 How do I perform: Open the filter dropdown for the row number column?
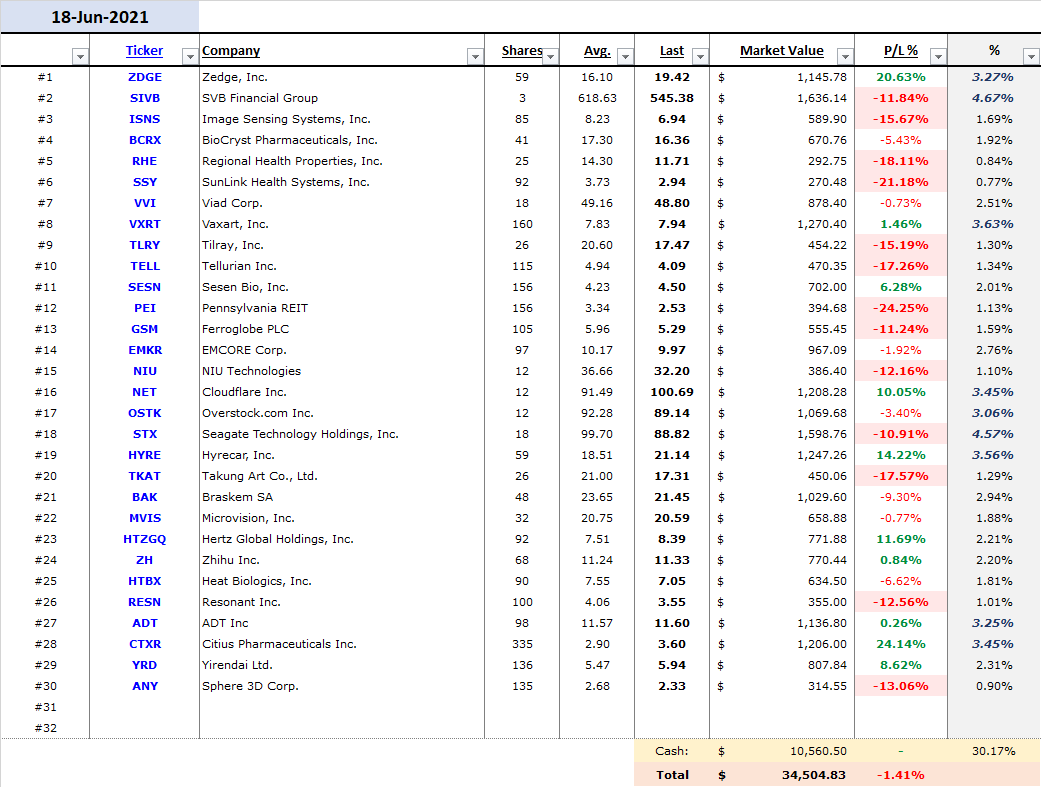pyautogui.click(x=80, y=56)
